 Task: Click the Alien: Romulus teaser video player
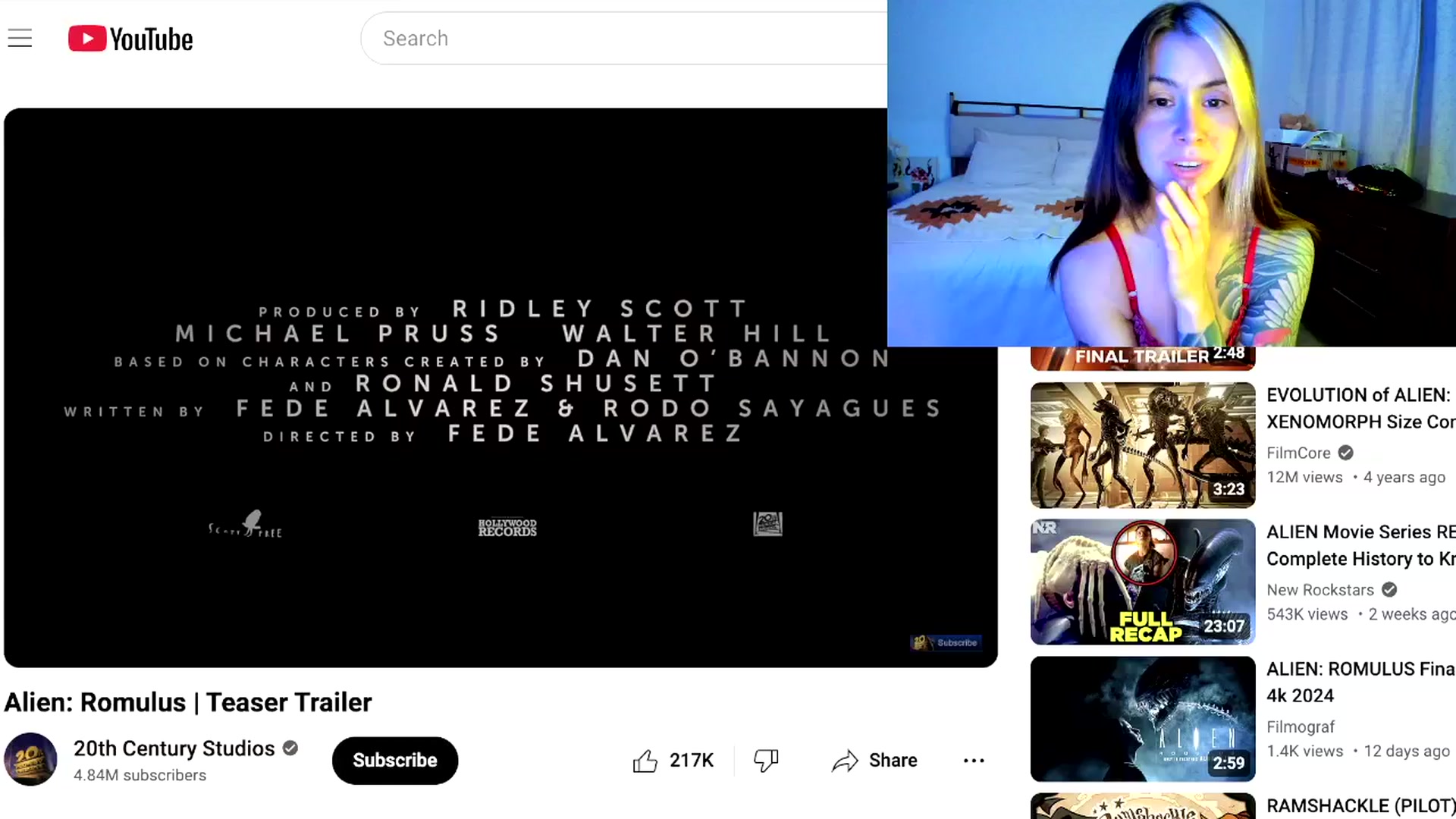pyautogui.click(x=500, y=388)
